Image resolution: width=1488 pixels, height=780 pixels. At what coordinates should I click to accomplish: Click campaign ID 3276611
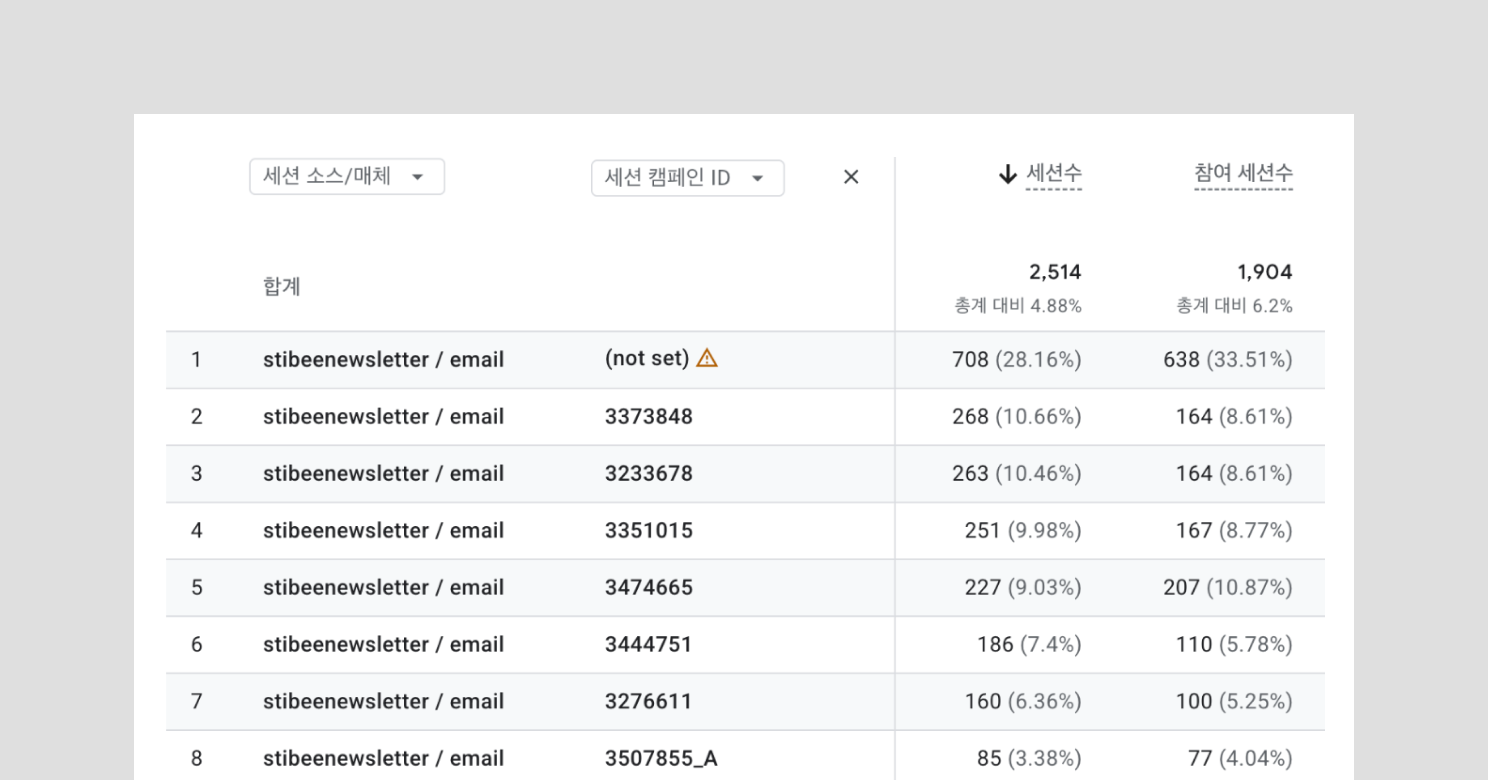pyautogui.click(x=648, y=701)
